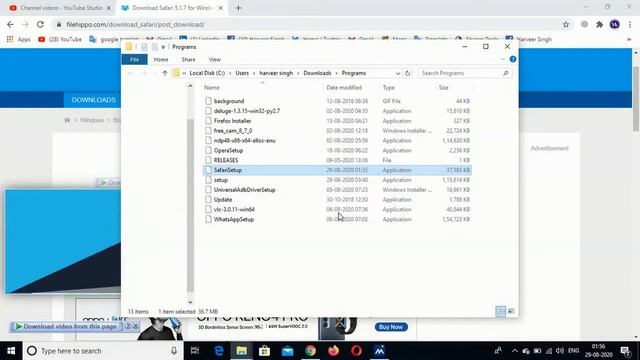Click Download video from this page button

(67, 327)
